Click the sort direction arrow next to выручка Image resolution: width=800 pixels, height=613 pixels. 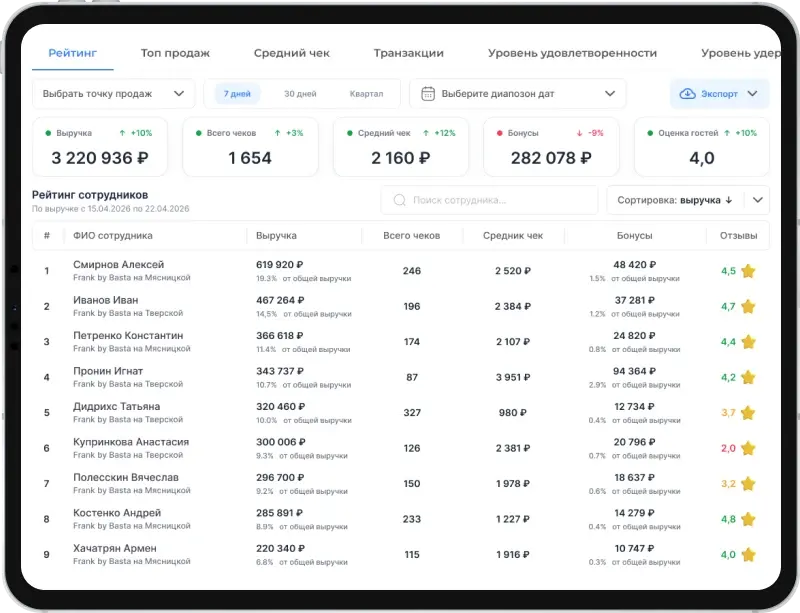[729, 200]
